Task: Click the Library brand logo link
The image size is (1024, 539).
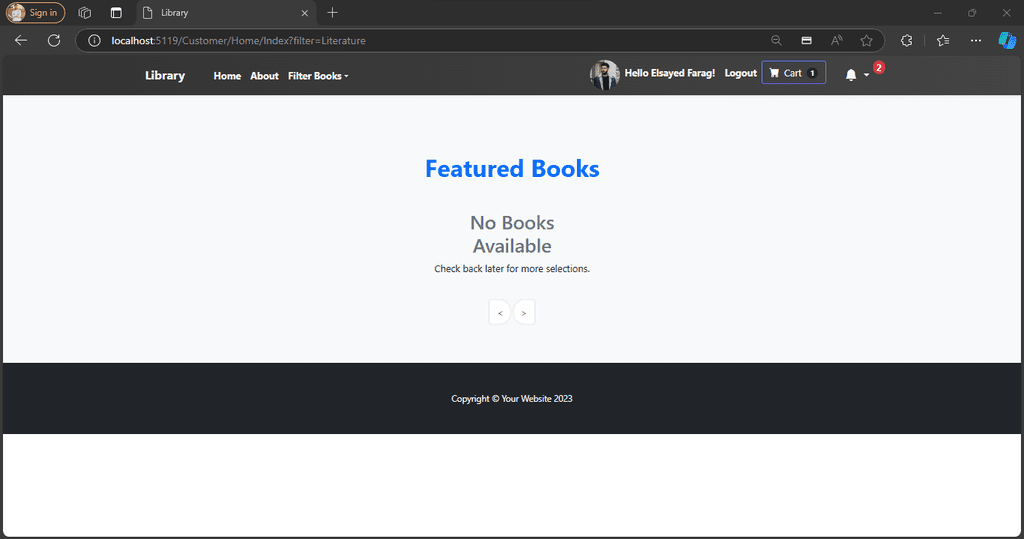Action: pyautogui.click(x=165, y=76)
